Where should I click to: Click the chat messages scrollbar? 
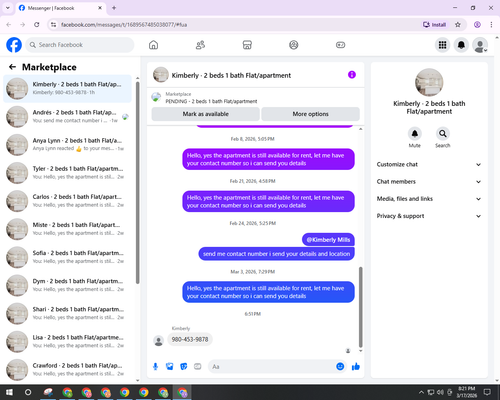pos(360,307)
